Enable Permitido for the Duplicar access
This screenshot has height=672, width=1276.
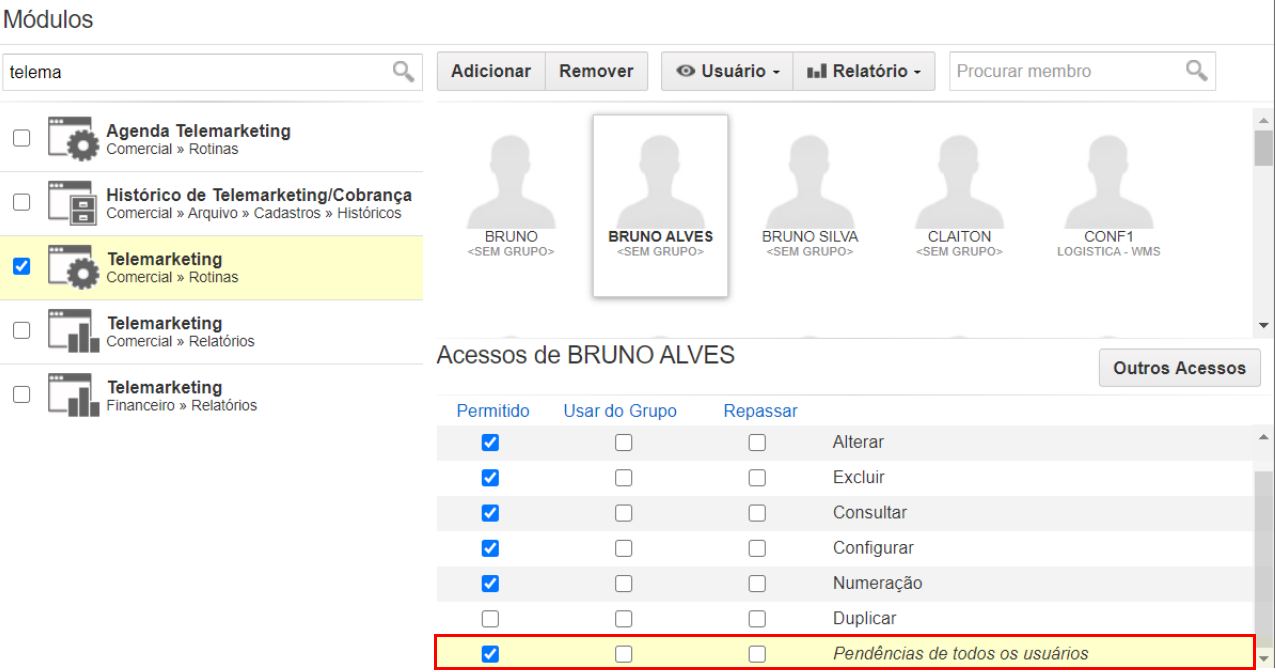[x=490, y=619]
